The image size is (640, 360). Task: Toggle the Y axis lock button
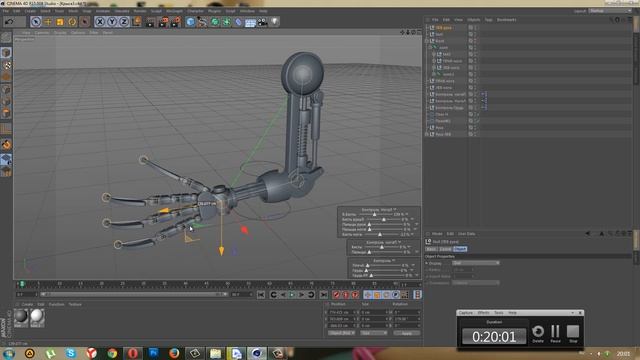[112, 22]
